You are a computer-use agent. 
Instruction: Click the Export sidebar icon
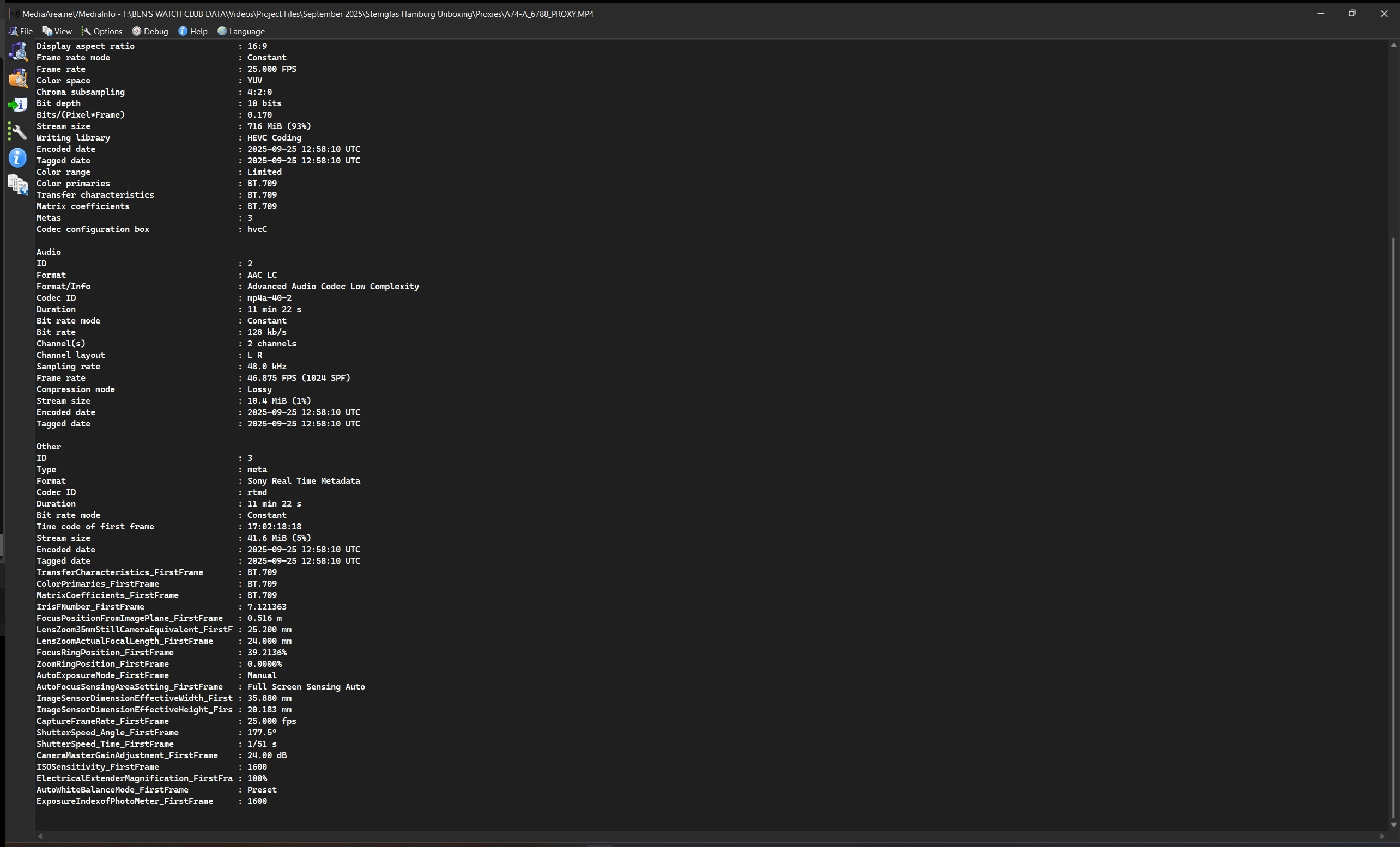(18, 105)
